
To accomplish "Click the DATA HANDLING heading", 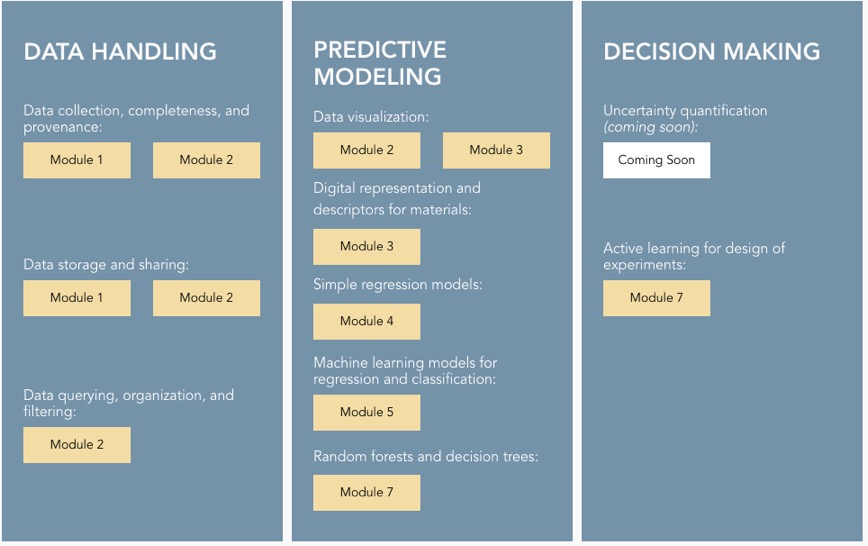I will (120, 52).
